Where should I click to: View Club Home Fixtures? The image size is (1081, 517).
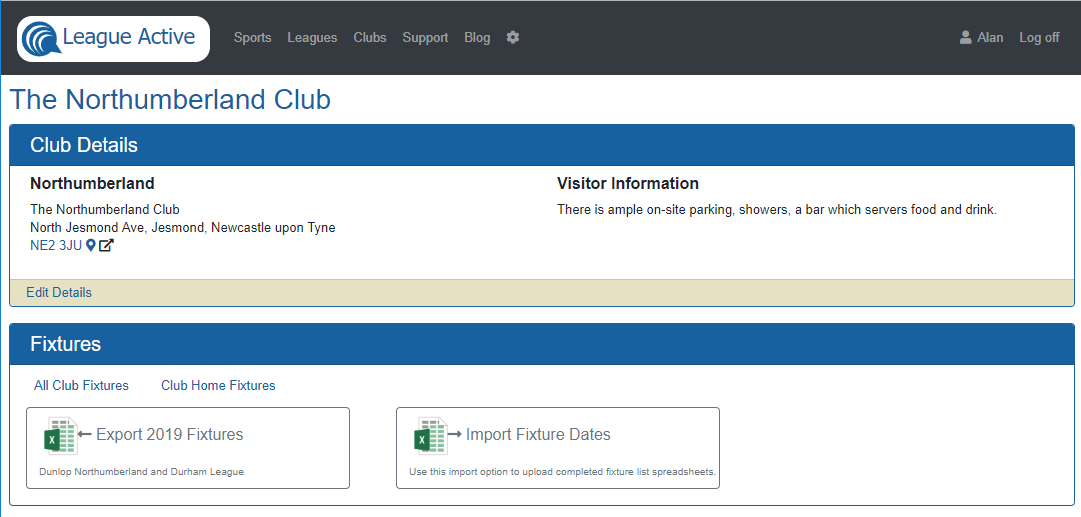(x=218, y=385)
